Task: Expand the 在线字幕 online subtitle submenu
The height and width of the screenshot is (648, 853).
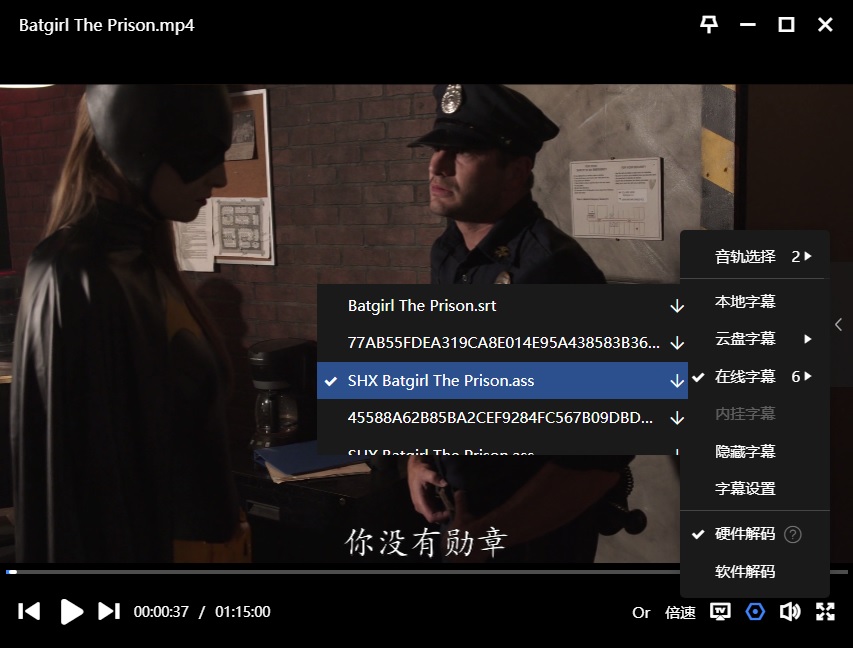Action: click(755, 377)
